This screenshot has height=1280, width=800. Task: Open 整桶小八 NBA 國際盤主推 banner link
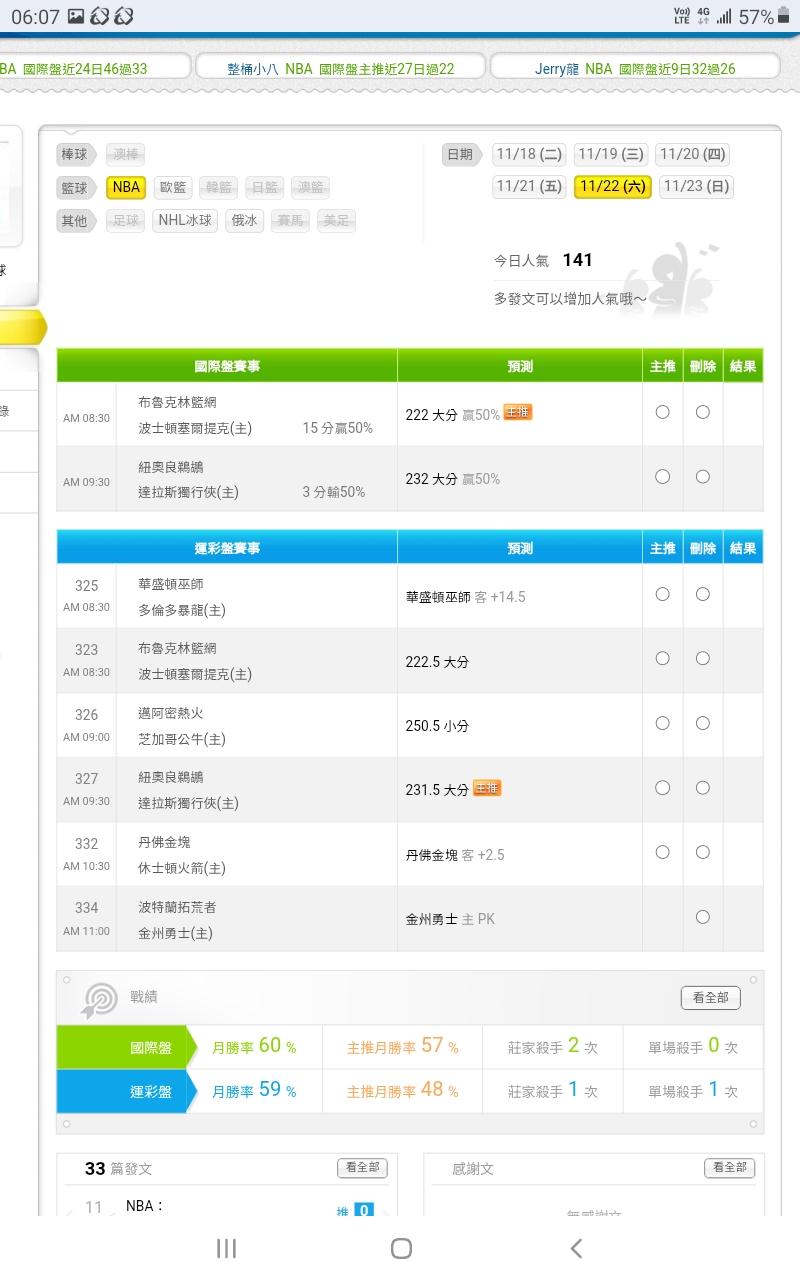(340, 68)
